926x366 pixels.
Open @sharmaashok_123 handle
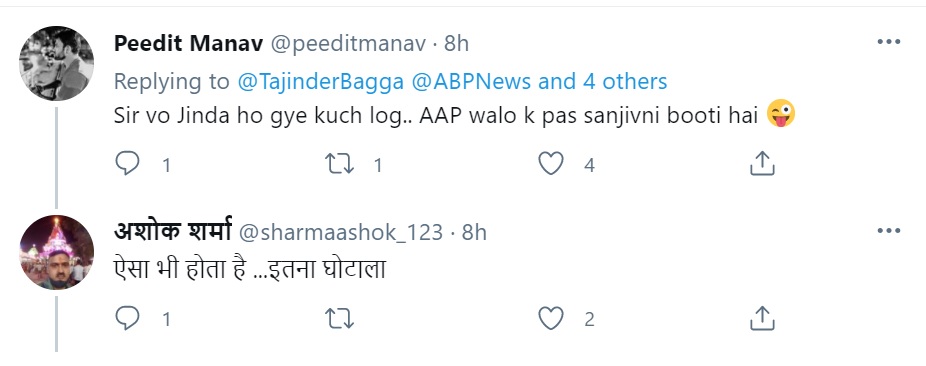coord(340,233)
